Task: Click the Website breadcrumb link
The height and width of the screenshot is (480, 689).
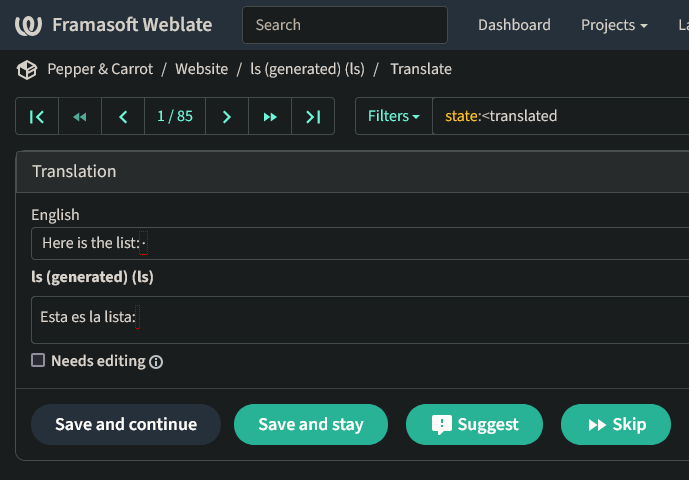Action: point(201,69)
